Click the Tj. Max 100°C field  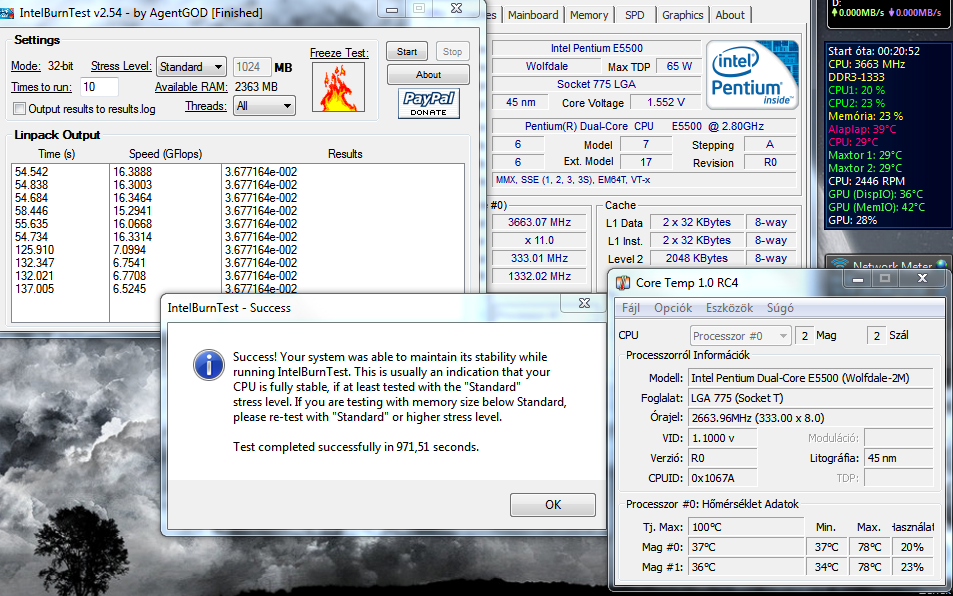(746, 527)
